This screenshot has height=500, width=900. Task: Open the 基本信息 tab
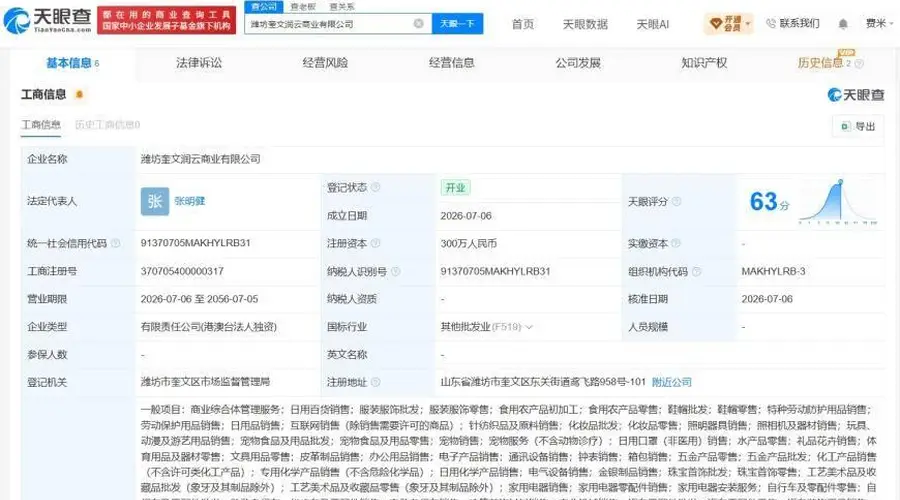72,63
